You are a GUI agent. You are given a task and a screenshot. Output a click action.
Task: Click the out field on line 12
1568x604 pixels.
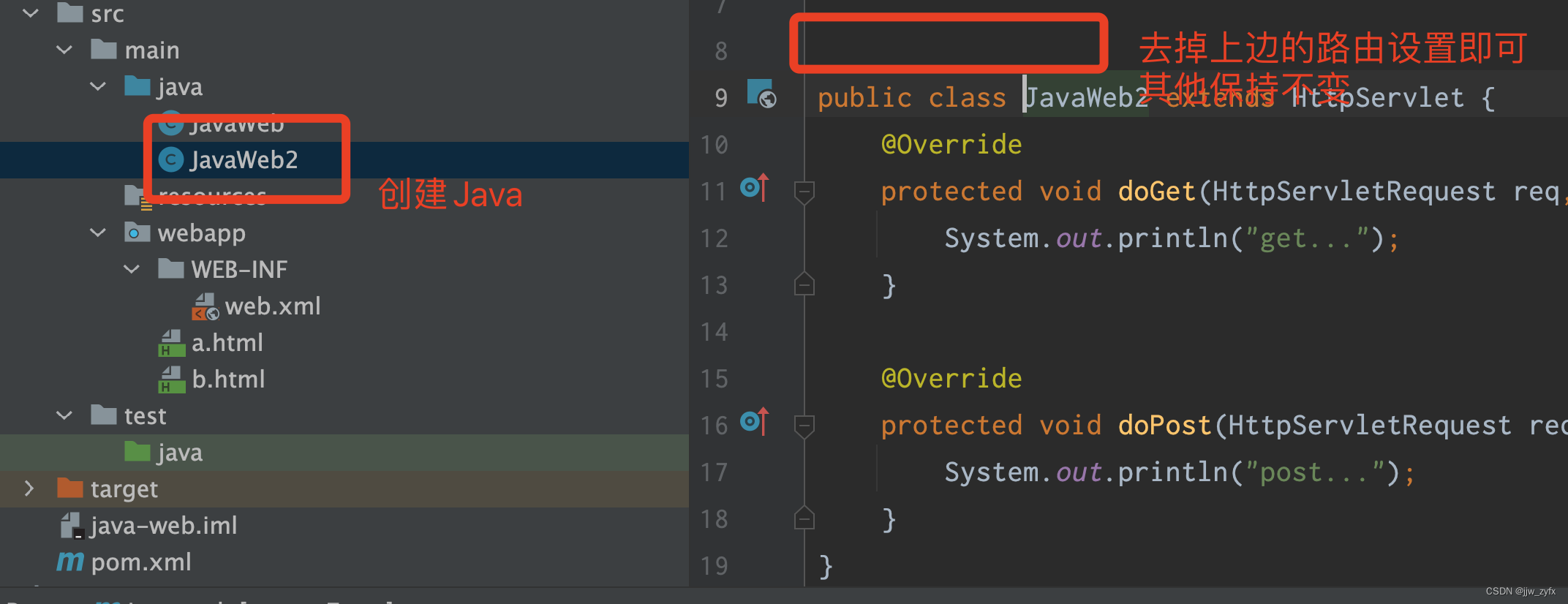[1079, 238]
